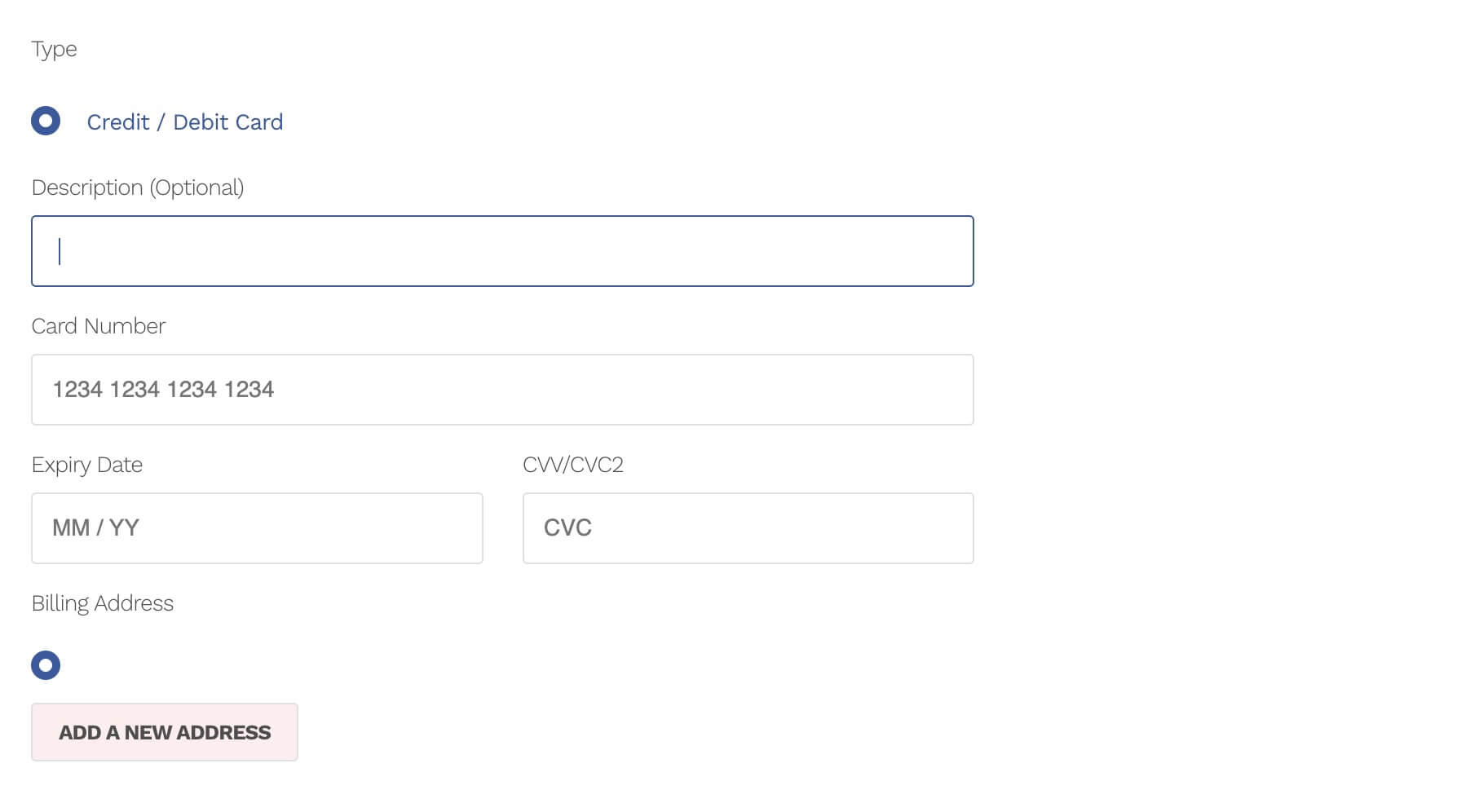Click the right end of the Description field
The width and height of the screenshot is (1479, 812).
tap(954, 251)
